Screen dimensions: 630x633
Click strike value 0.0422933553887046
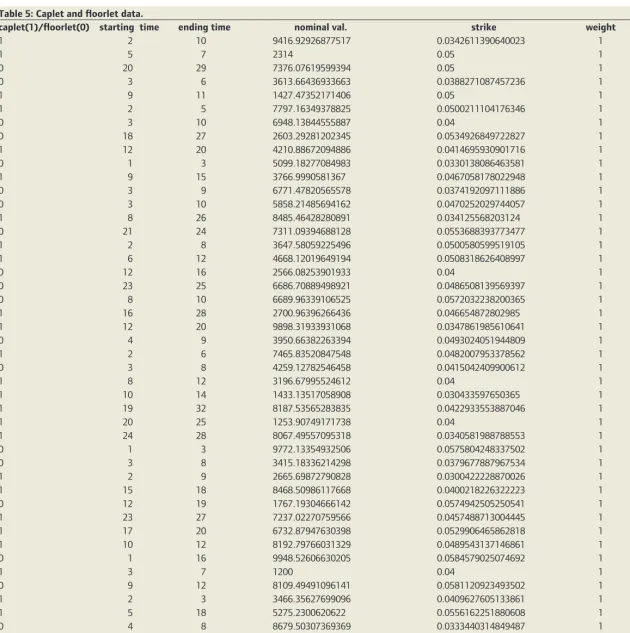coord(481,409)
